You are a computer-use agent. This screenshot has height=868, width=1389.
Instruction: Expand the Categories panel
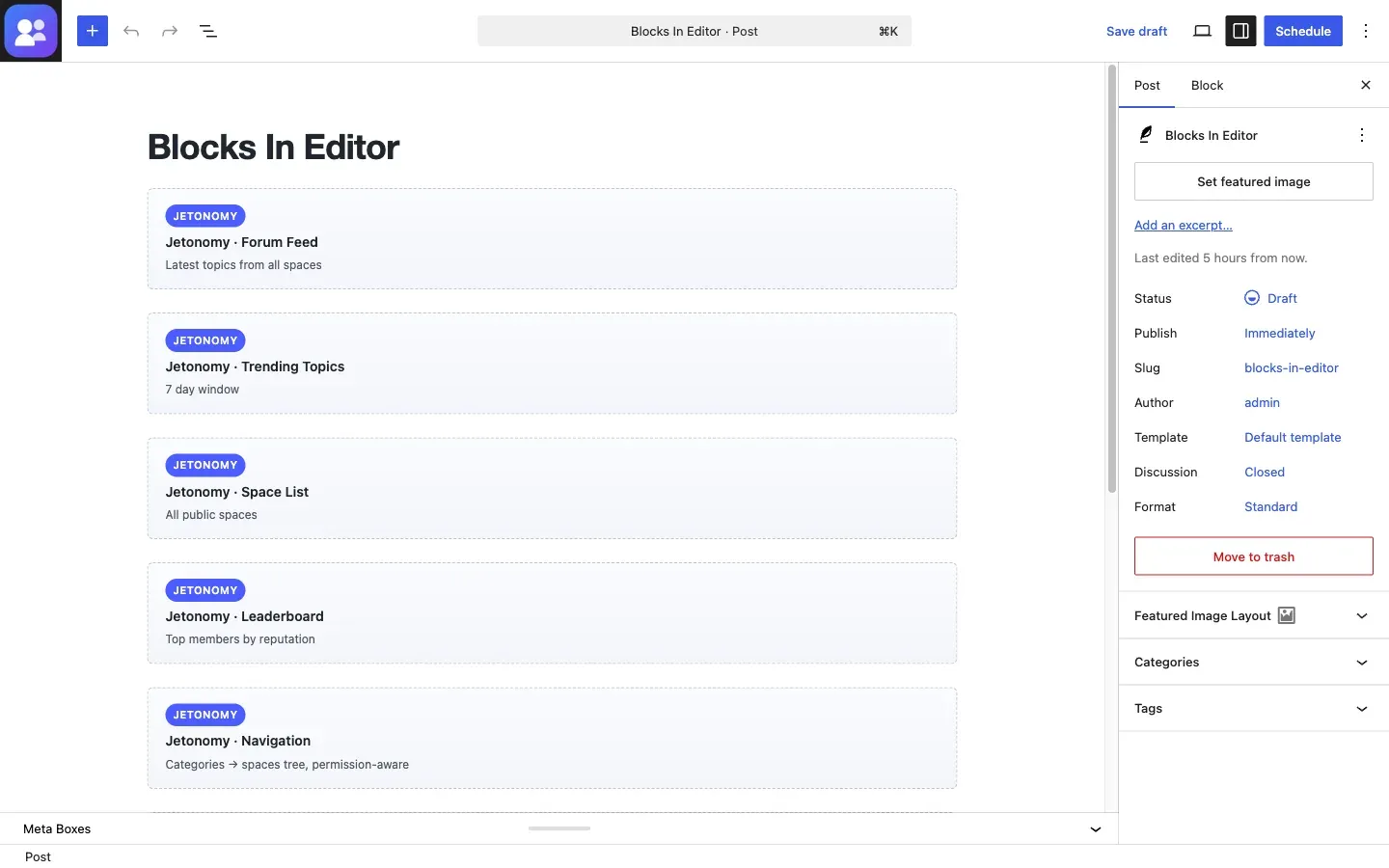click(1254, 662)
